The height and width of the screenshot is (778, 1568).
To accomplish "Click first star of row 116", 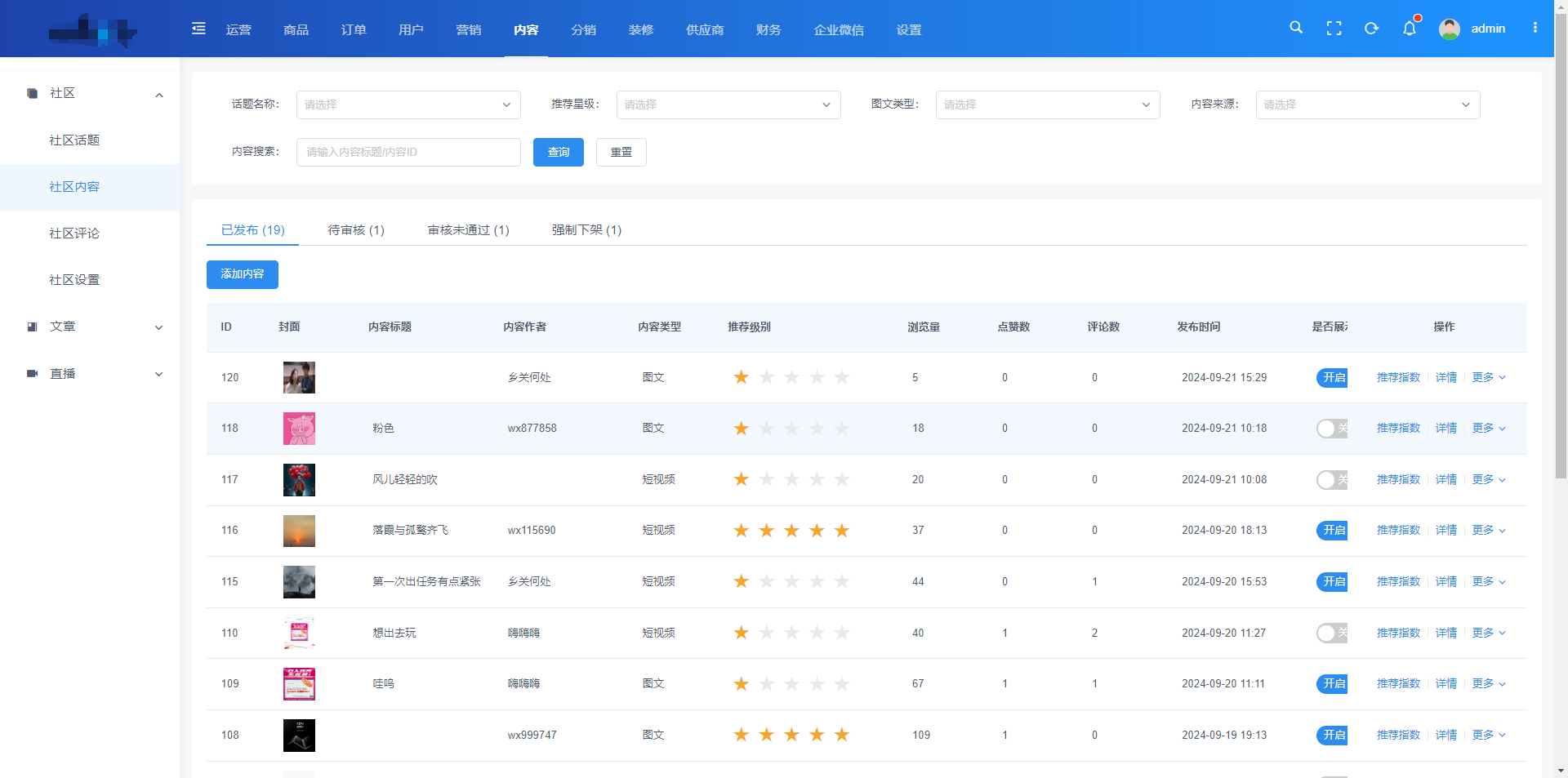I will point(741,531).
